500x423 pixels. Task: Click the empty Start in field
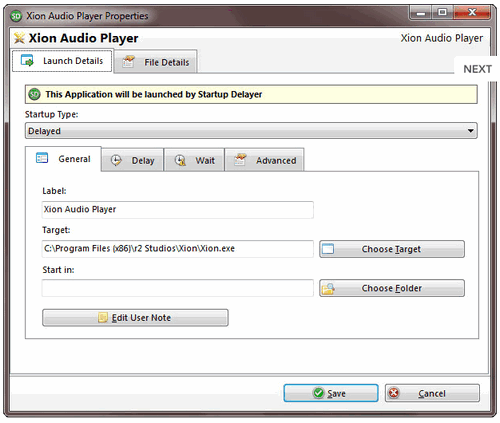point(178,288)
